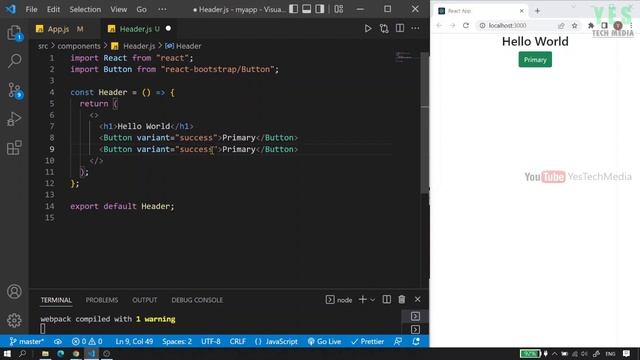The image size is (640, 360).
Task: Select the OUTPUT panel tab
Action: point(144,300)
